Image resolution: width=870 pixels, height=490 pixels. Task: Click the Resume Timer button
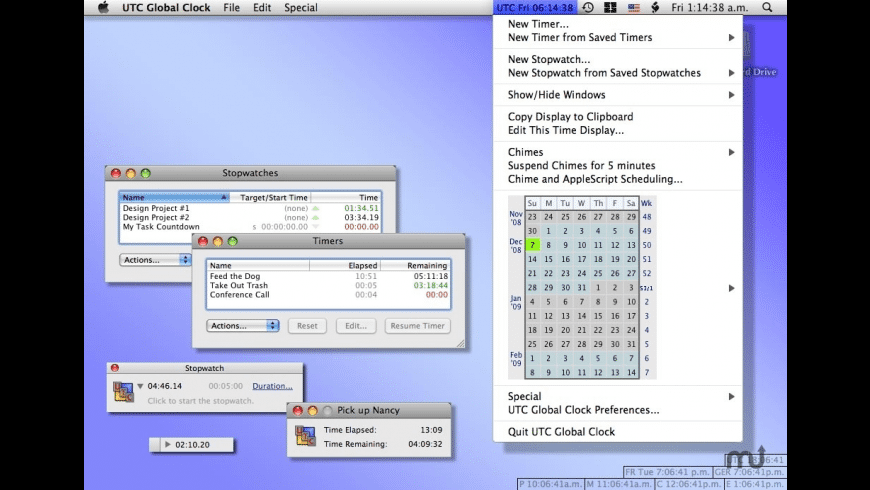(418, 326)
